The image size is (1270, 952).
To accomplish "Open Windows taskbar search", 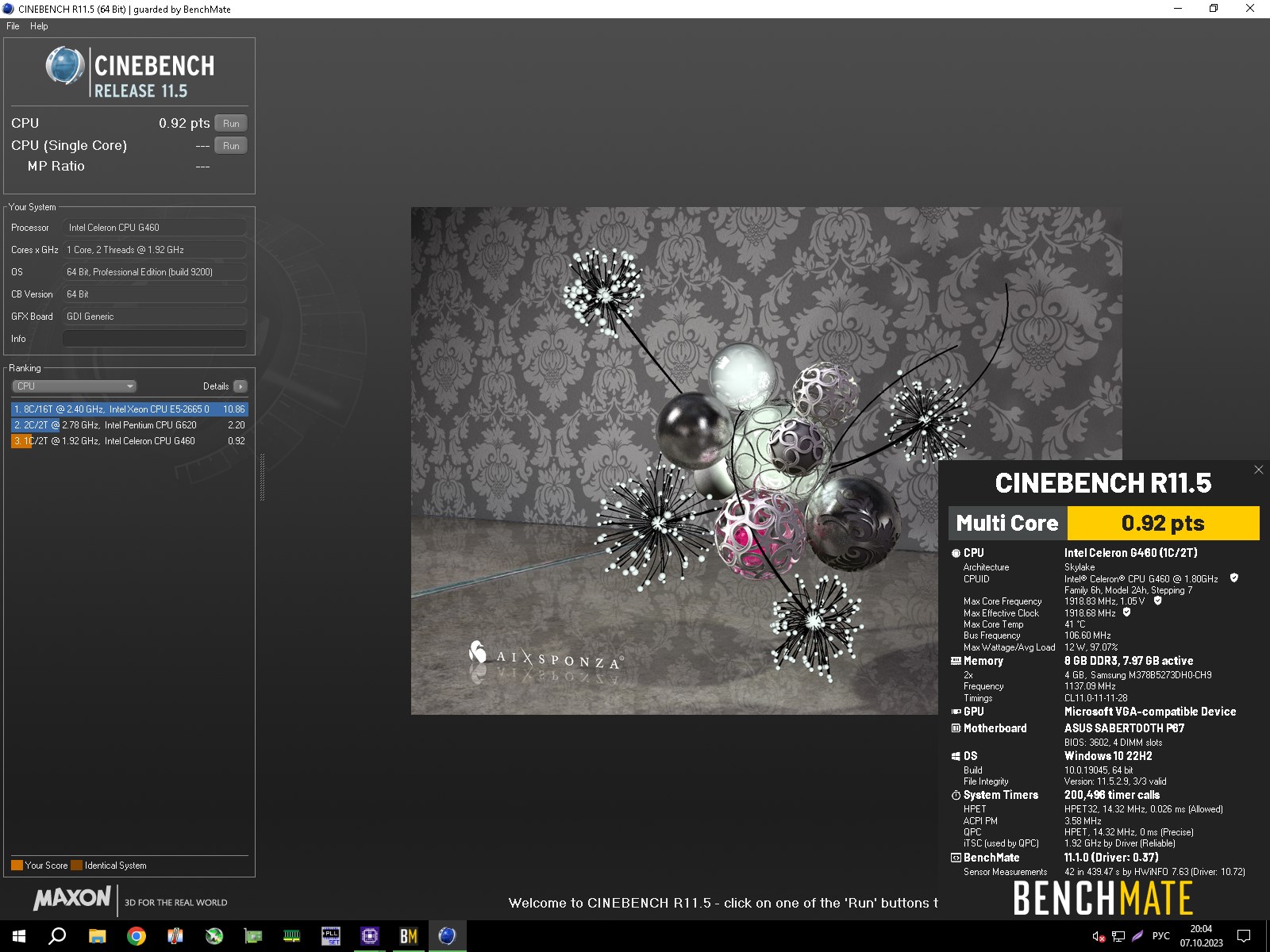I will coord(57,936).
